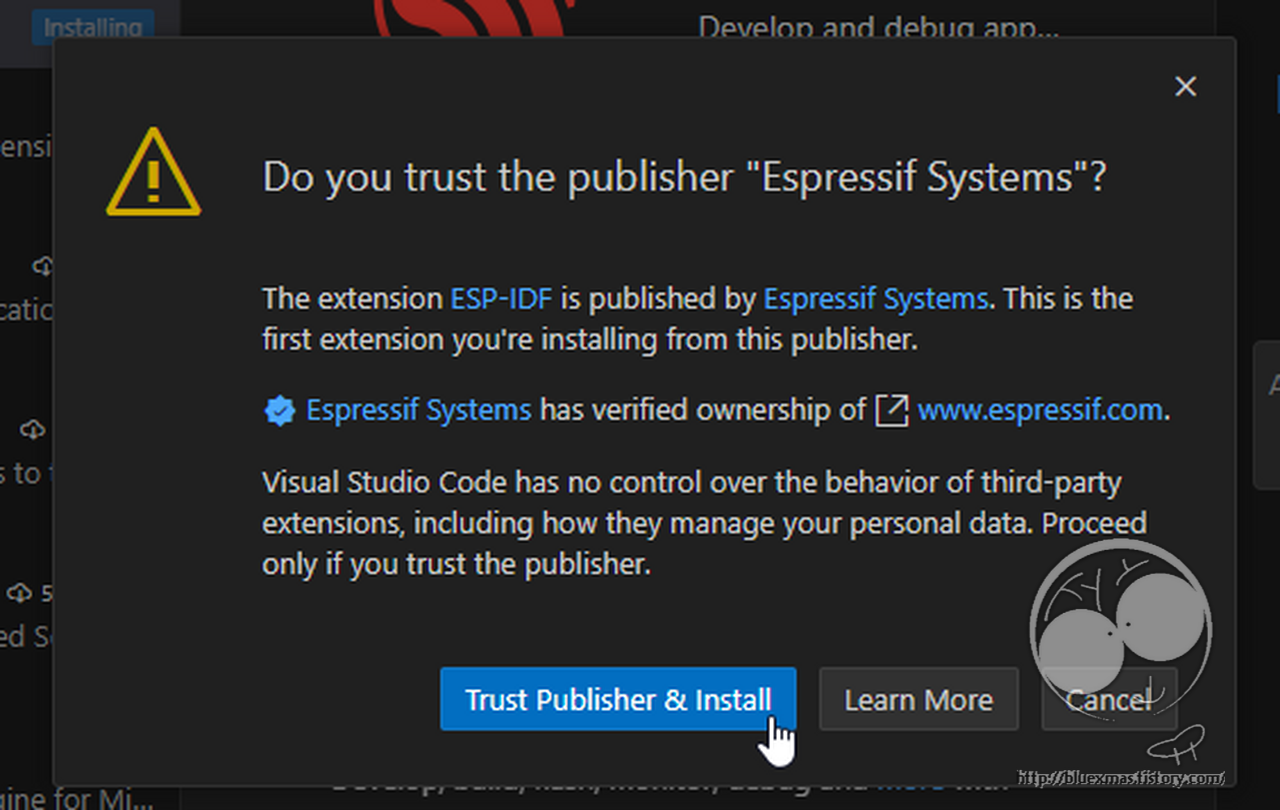Click verified Espressif Systems publisher link
Viewport: 1280px width, 810px height.
coord(418,410)
